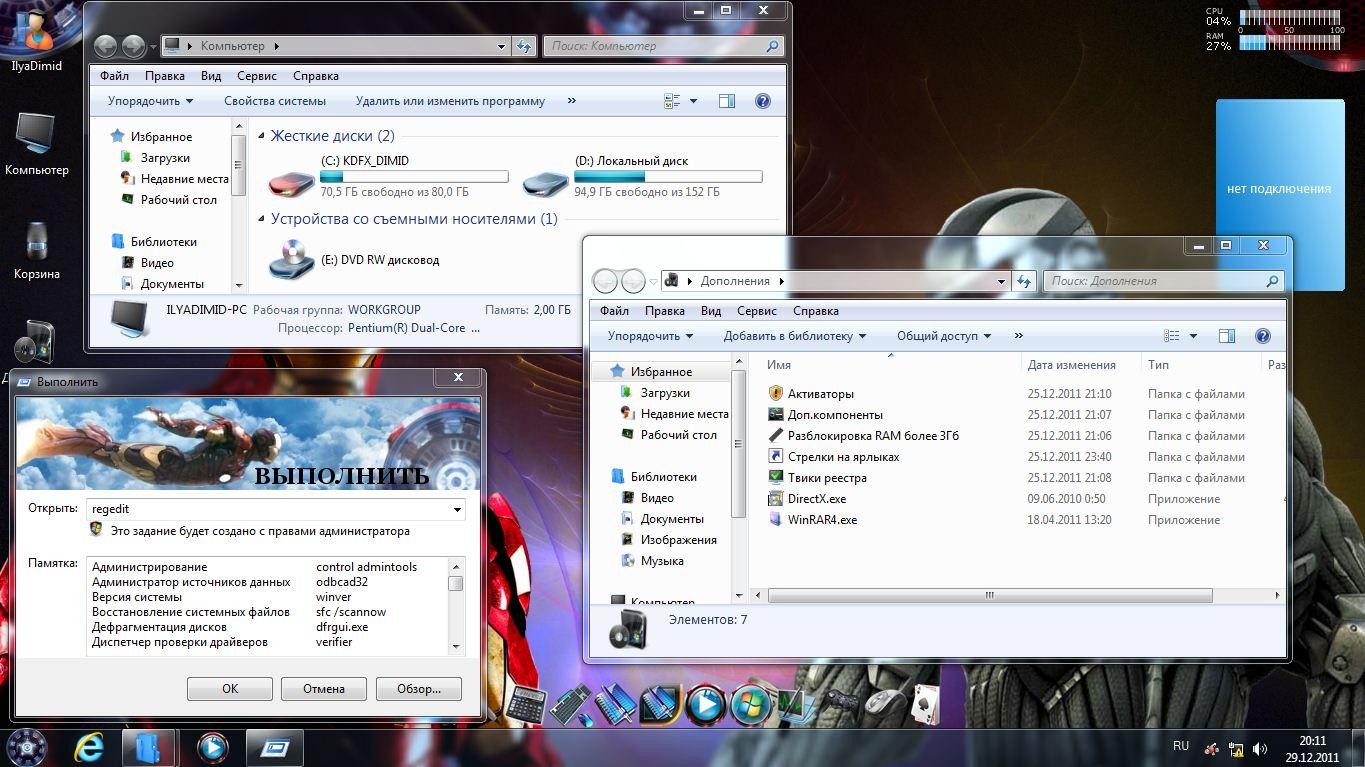The width and height of the screenshot is (1365, 767).
Task: Open the network tray icon
Action: [x=1236, y=748]
